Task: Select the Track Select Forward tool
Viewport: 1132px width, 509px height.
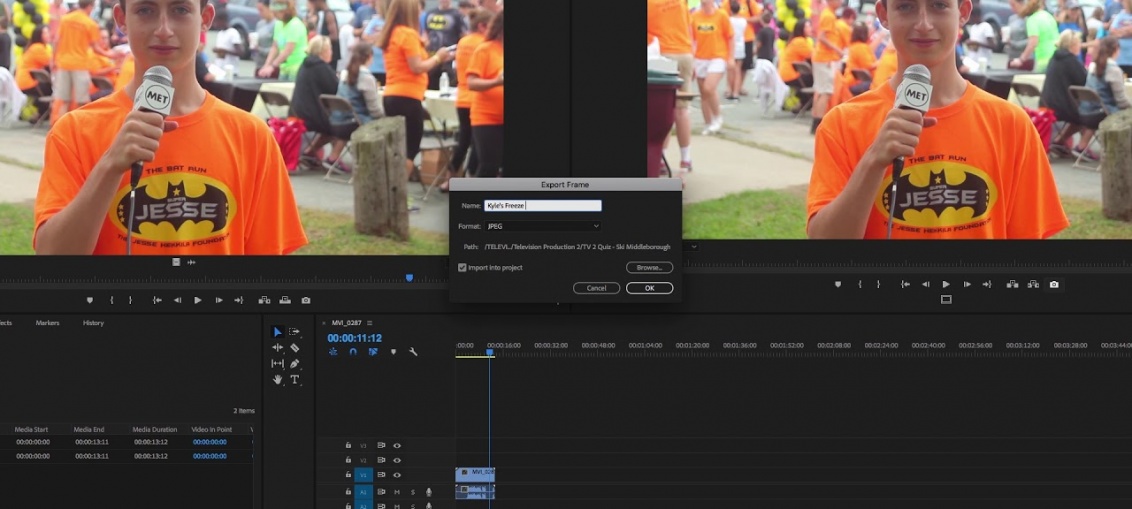Action: tap(295, 332)
